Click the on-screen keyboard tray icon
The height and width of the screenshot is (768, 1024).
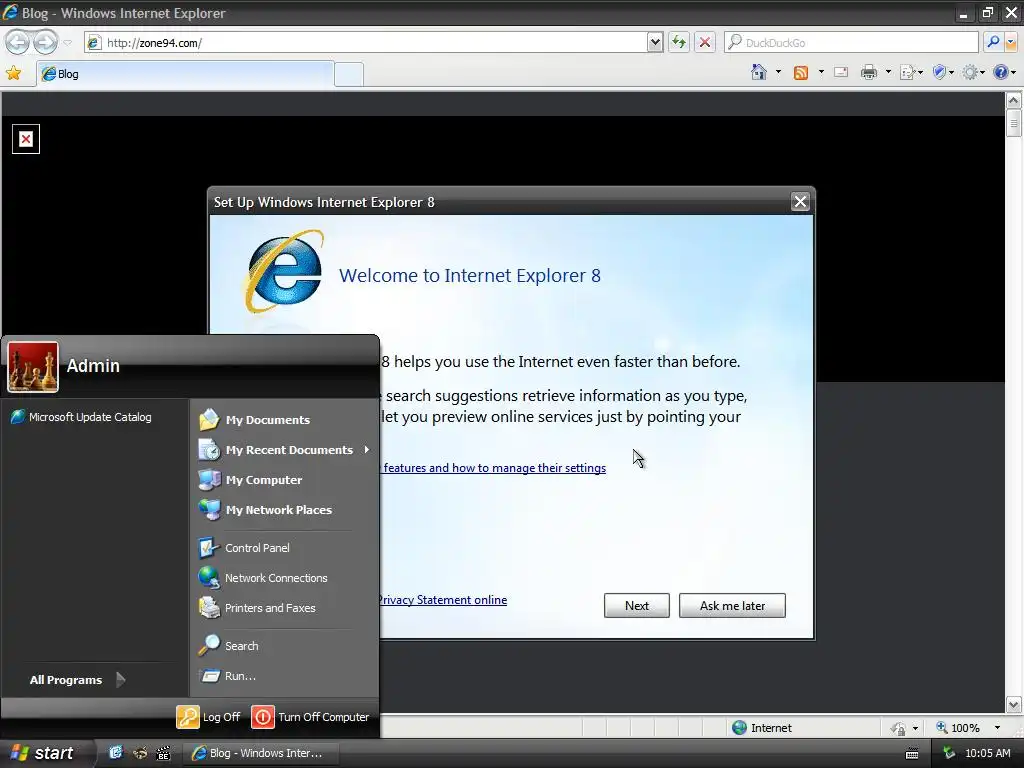click(x=912, y=754)
